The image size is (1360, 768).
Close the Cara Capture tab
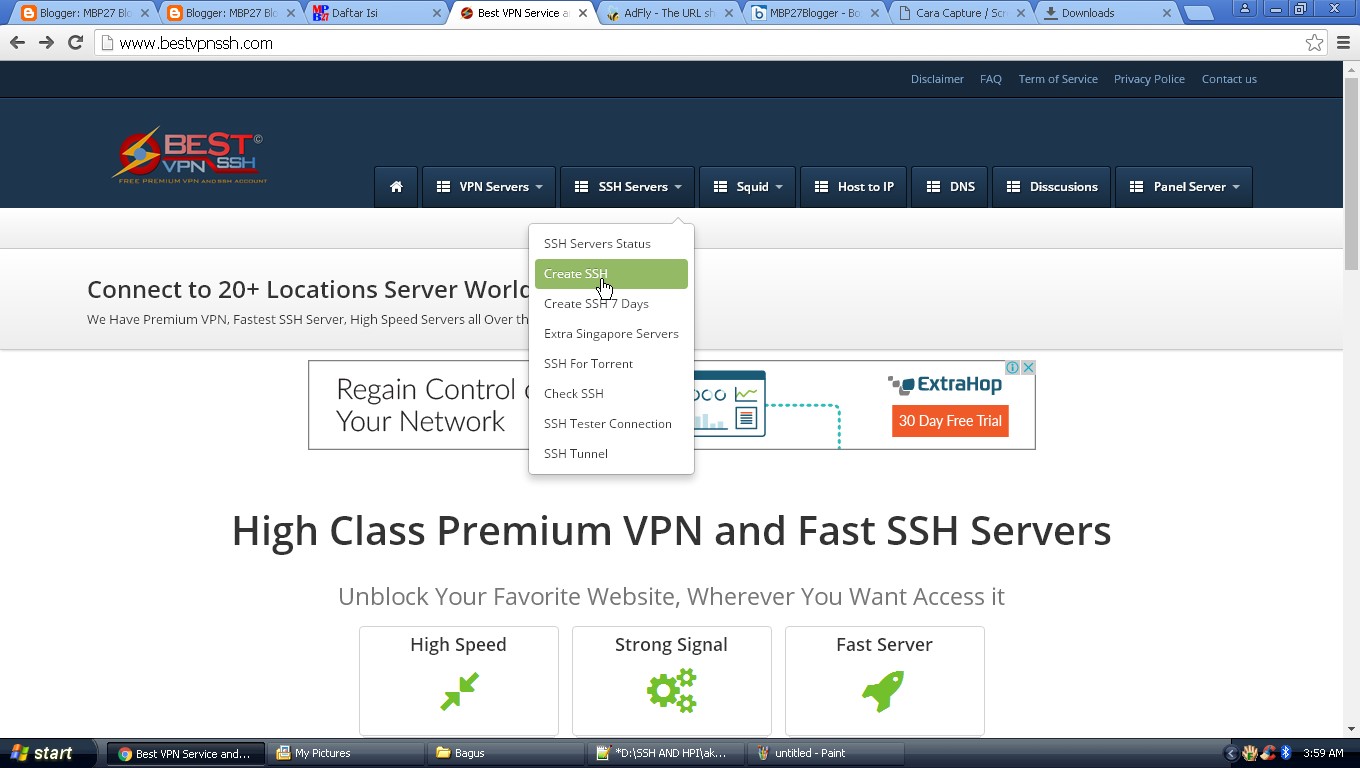pyautogui.click(x=1020, y=13)
